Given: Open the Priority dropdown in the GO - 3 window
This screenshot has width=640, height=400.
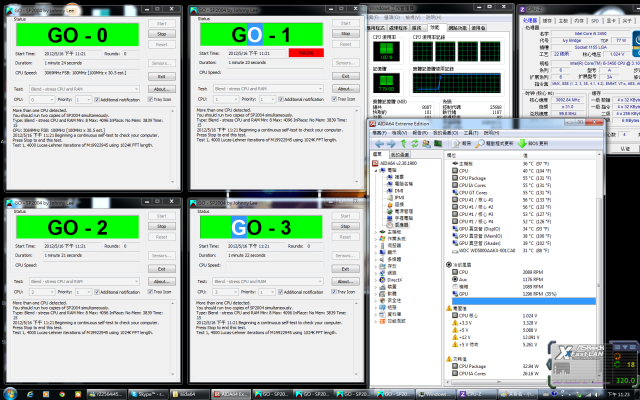Looking at the screenshot, I should coord(267,292).
